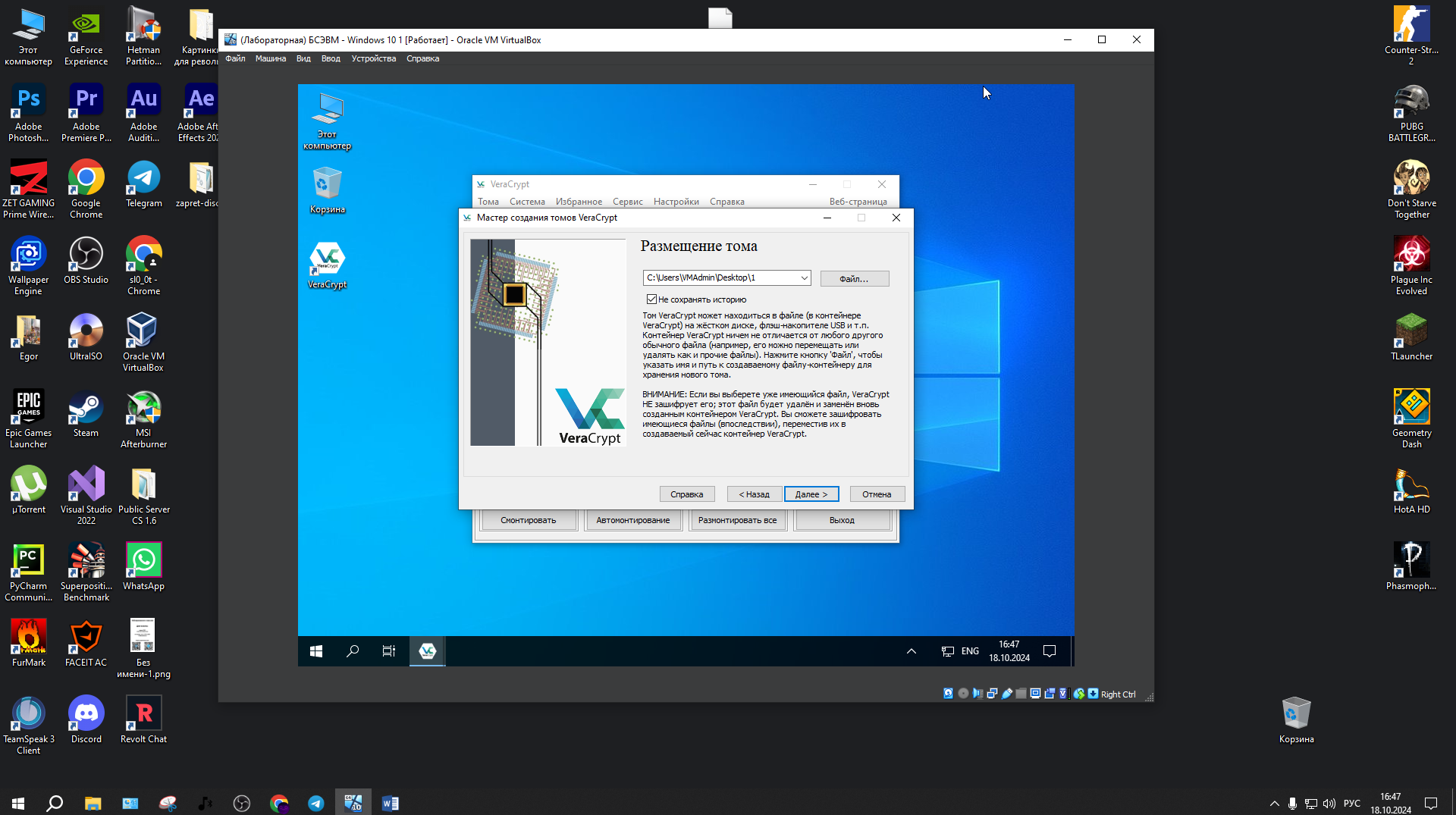
Task: Open 'Избранное' menu in VeraCrypt
Action: pos(579,202)
